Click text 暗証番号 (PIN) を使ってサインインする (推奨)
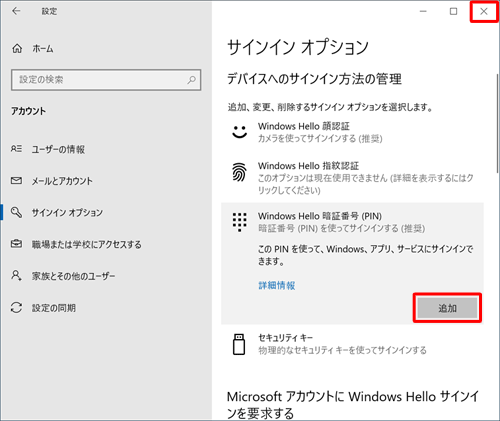The width and height of the screenshot is (500, 421). 342,228
